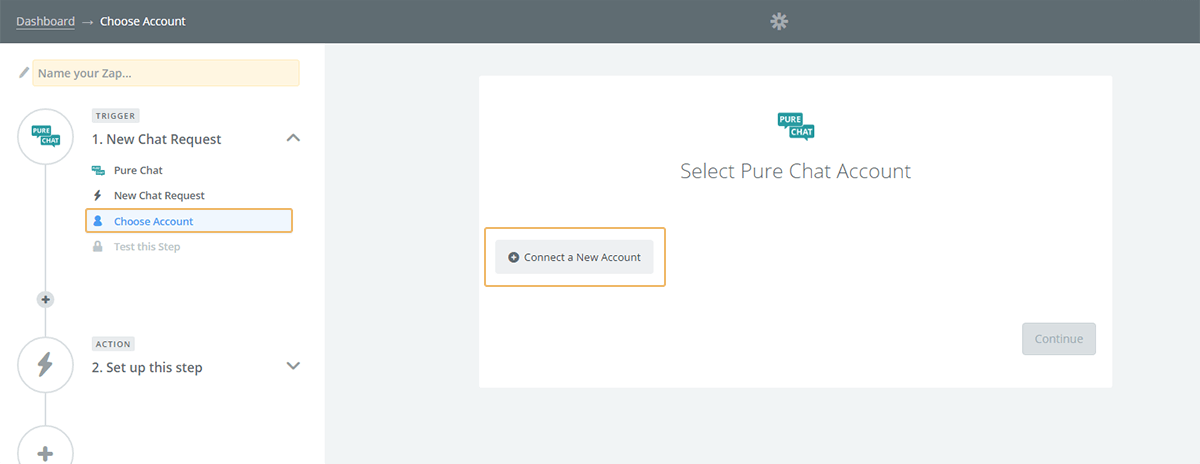Click the pencil icon beside Zap name

click(24, 73)
